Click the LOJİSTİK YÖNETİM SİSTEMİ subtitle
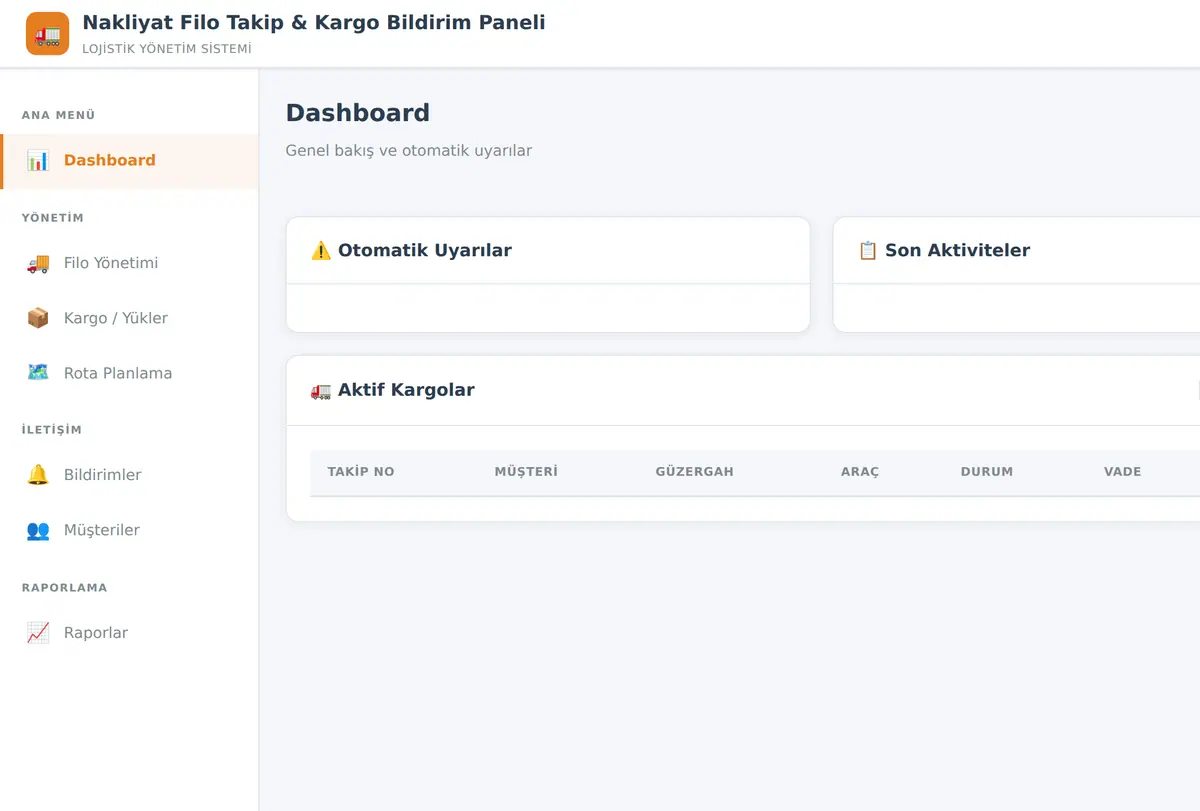 (x=167, y=49)
